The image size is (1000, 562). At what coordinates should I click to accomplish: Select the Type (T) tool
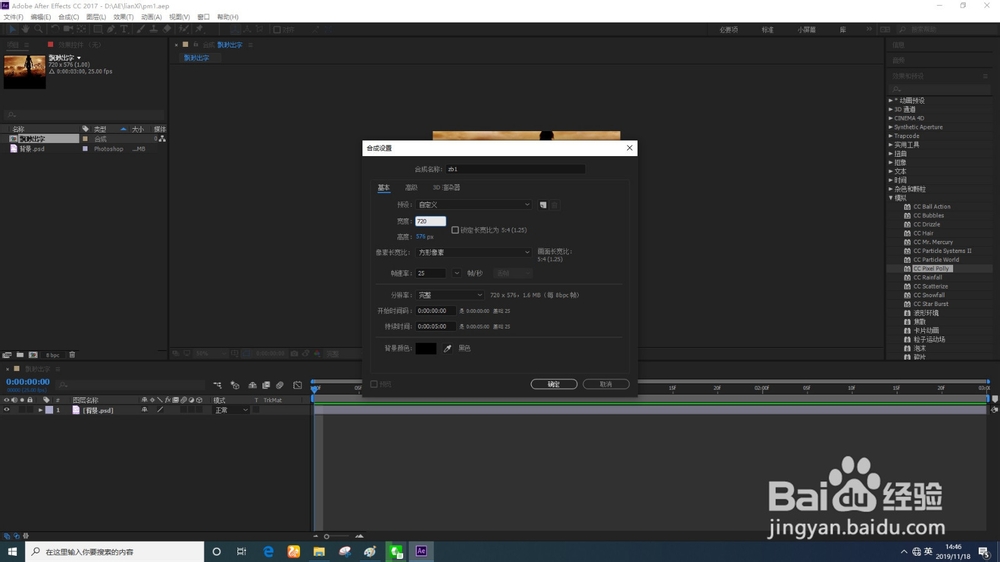pos(124,29)
